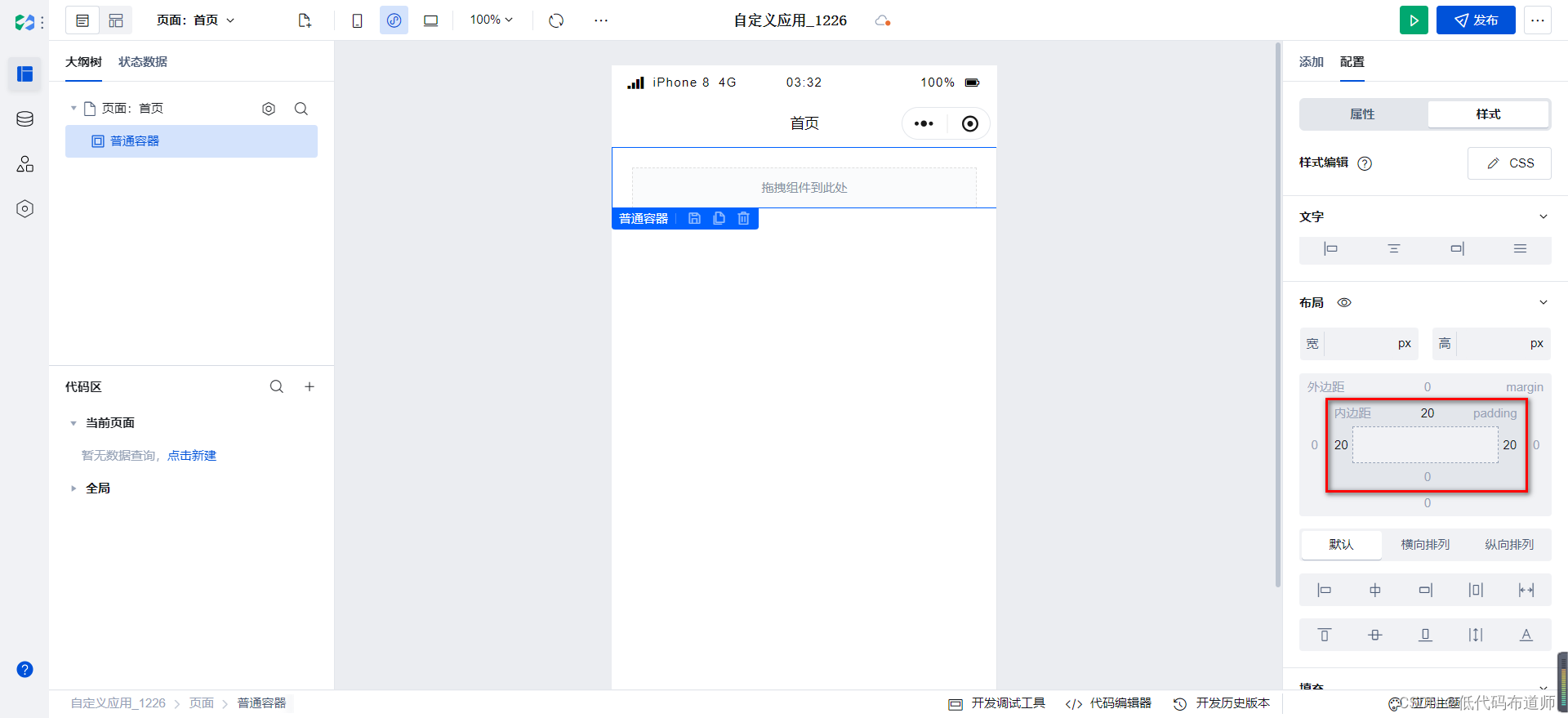The image size is (1568, 718).
Task: Open the app settings hexagon sidebar icon
Action: pyautogui.click(x=25, y=209)
